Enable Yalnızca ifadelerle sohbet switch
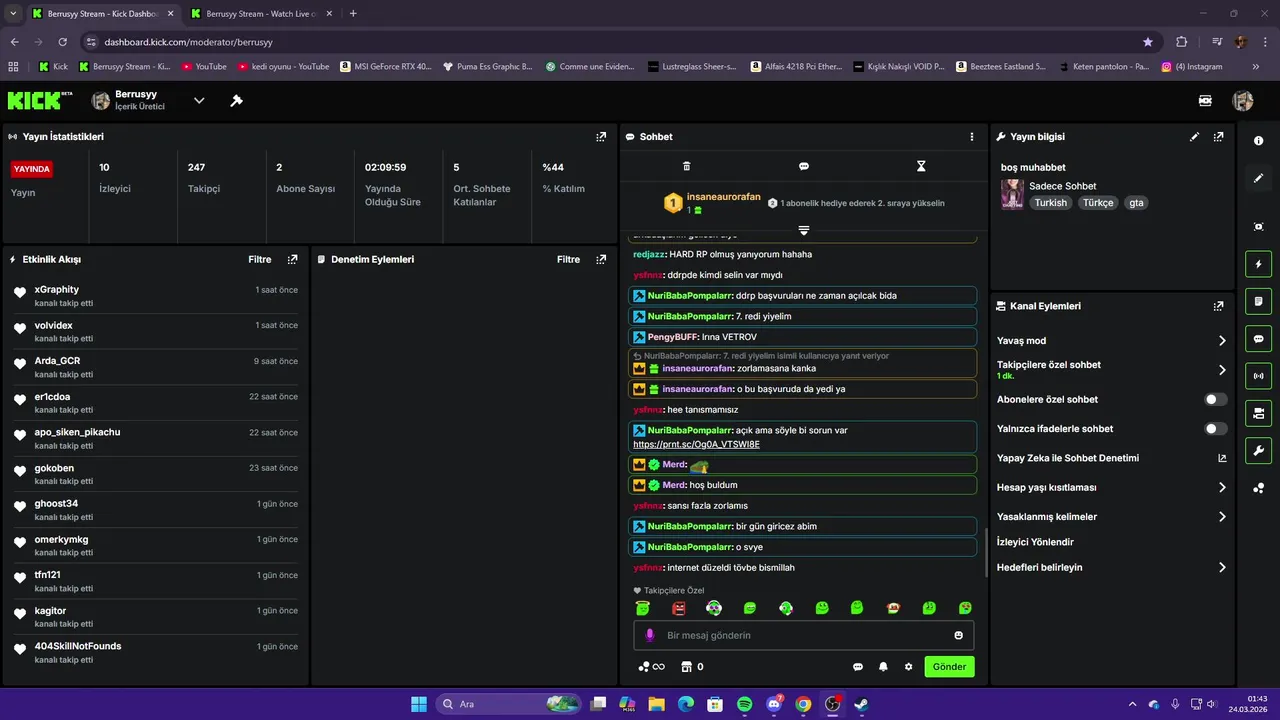 1215,429
